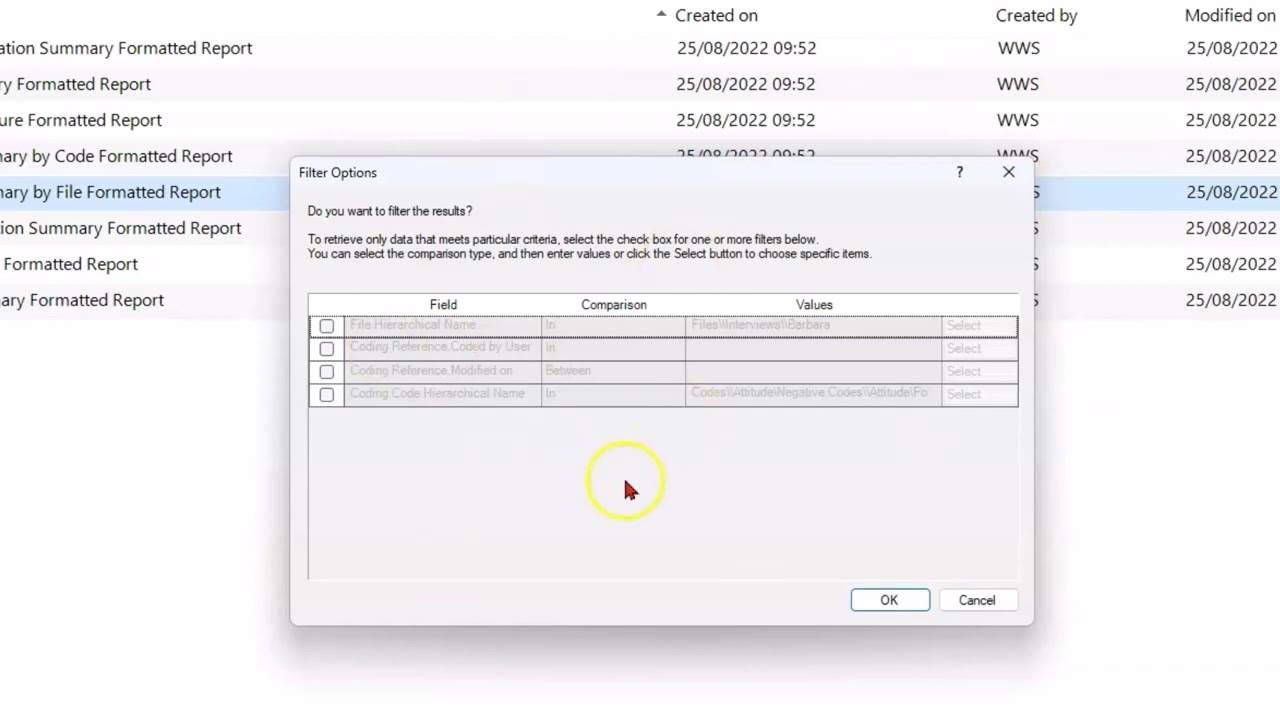Open the comparison dropdown for Coded by User
Screen dimensions: 1280x720
(x=613, y=349)
